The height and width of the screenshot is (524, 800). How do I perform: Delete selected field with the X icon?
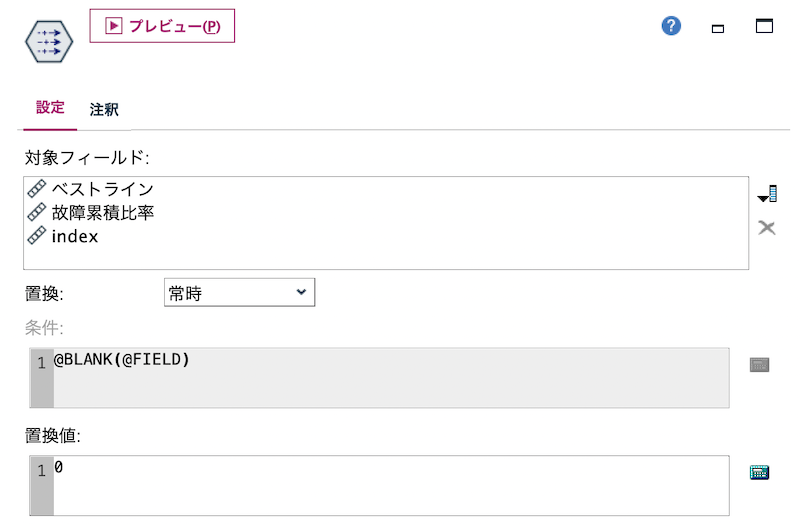pos(766,228)
